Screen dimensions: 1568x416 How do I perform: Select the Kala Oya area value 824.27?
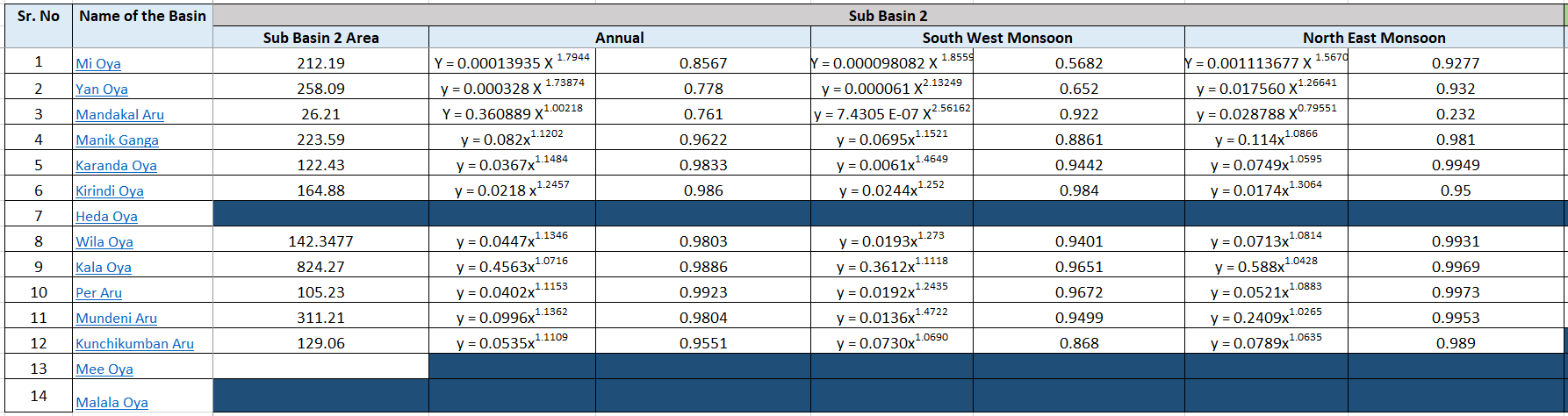pos(320,267)
